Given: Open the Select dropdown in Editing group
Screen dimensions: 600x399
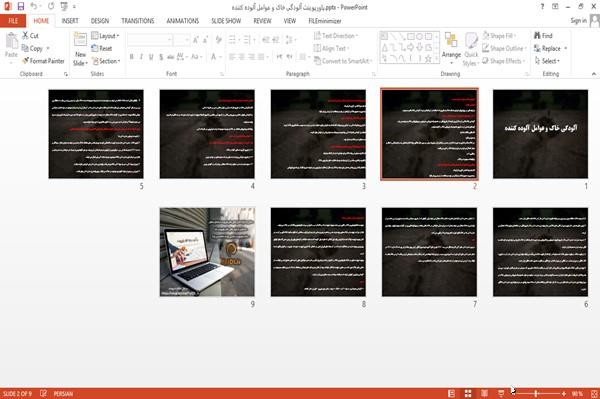Looking at the screenshot, I should [x=547, y=61].
